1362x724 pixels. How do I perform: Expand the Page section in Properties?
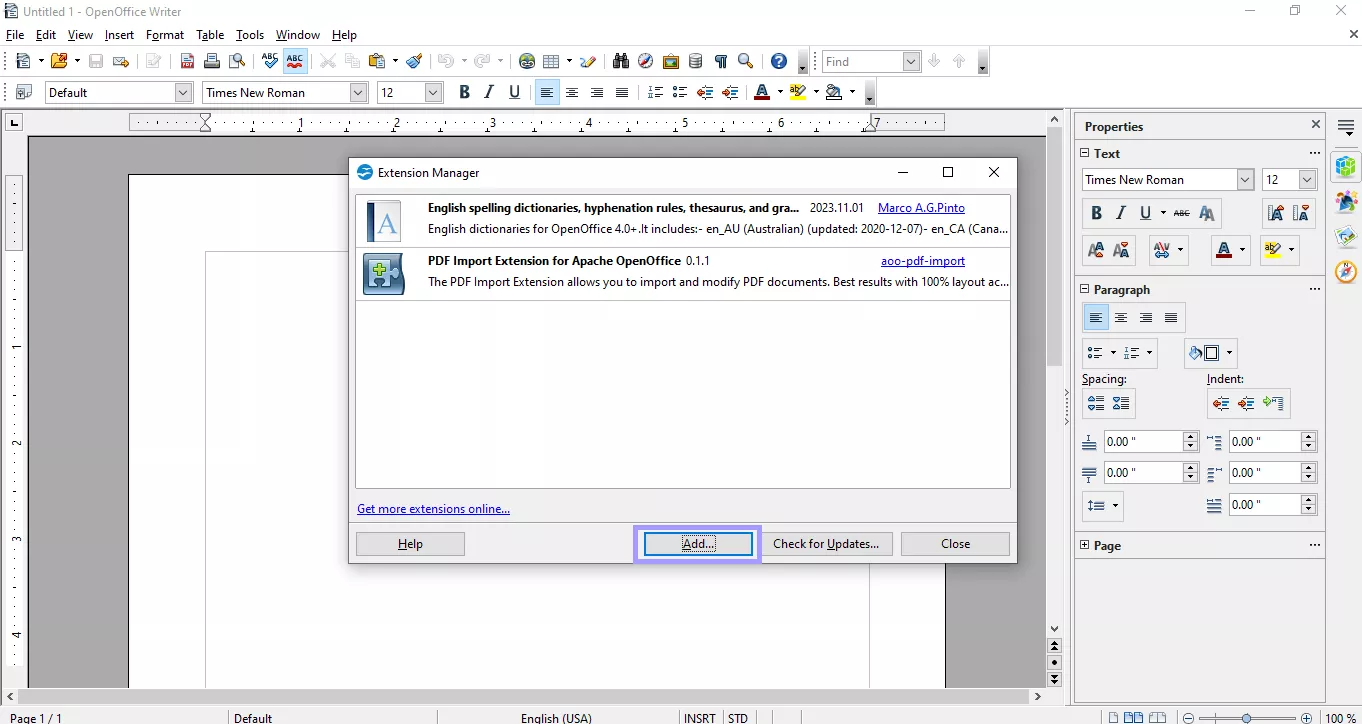1085,545
